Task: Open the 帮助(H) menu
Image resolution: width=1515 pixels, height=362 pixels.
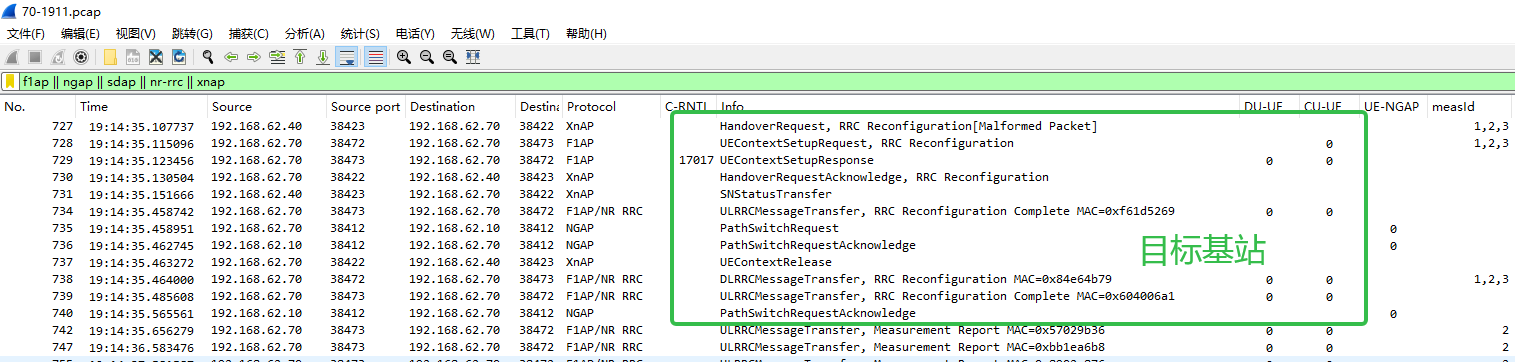Action: click(x=586, y=34)
